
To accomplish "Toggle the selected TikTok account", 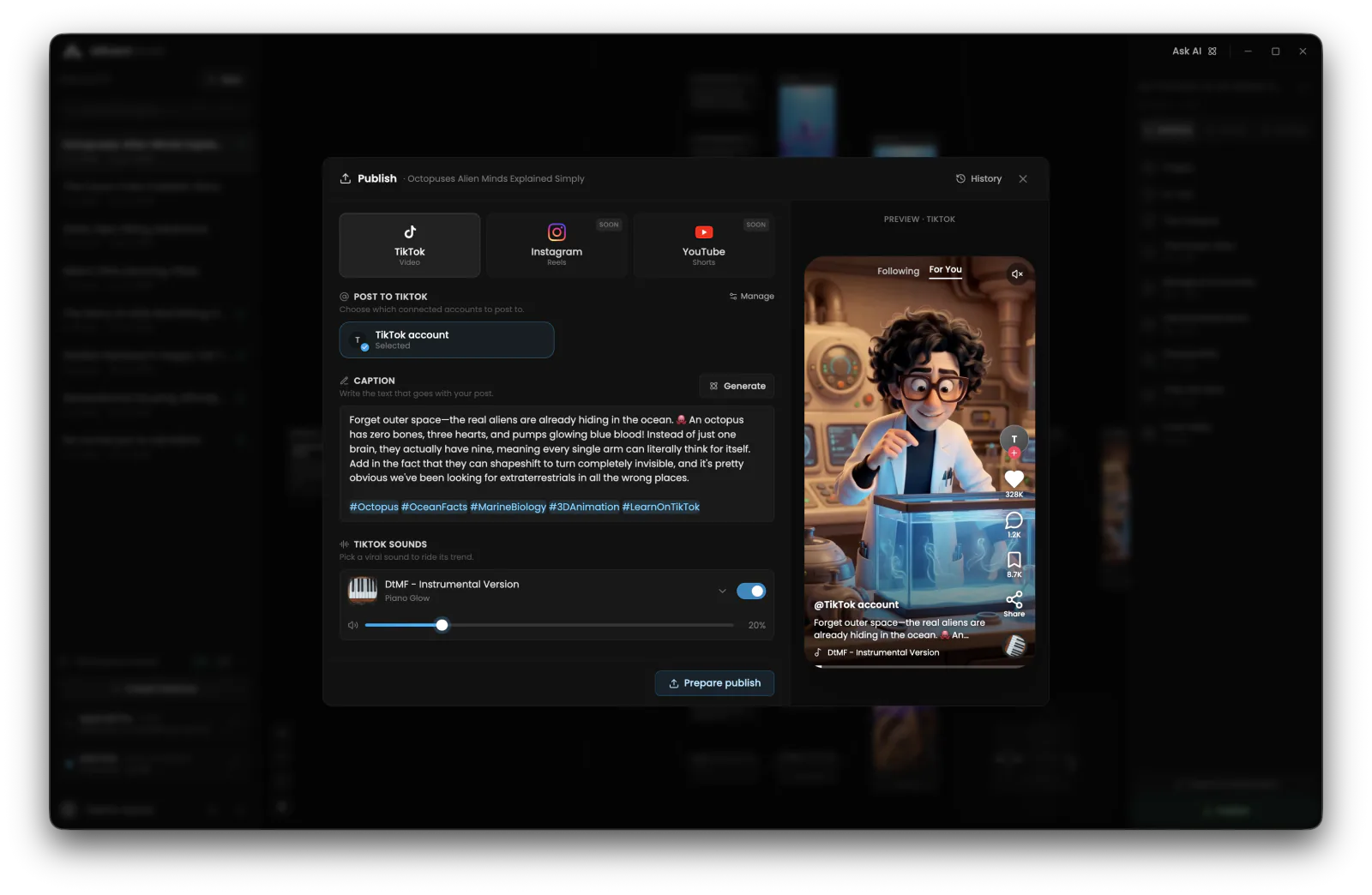I will click(447, 340).
